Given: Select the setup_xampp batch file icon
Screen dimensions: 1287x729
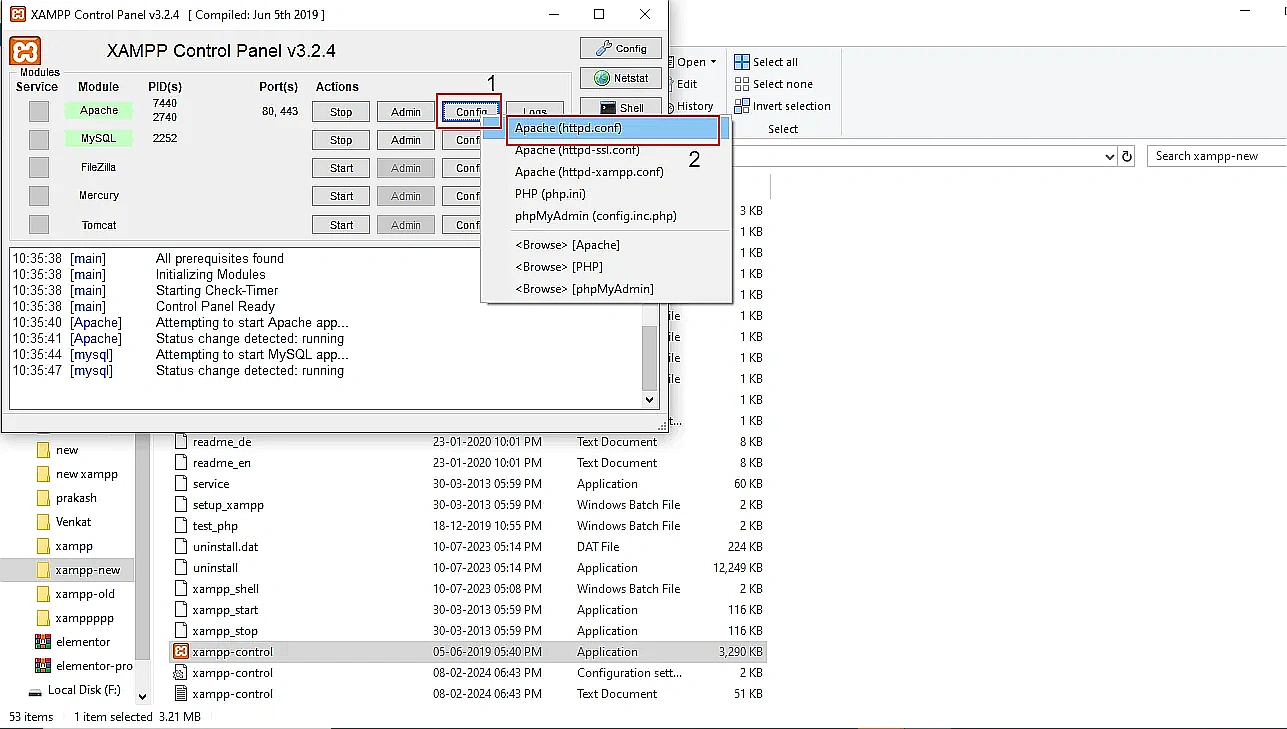Looking at the screenshot, I should click(x=181, y=505).
